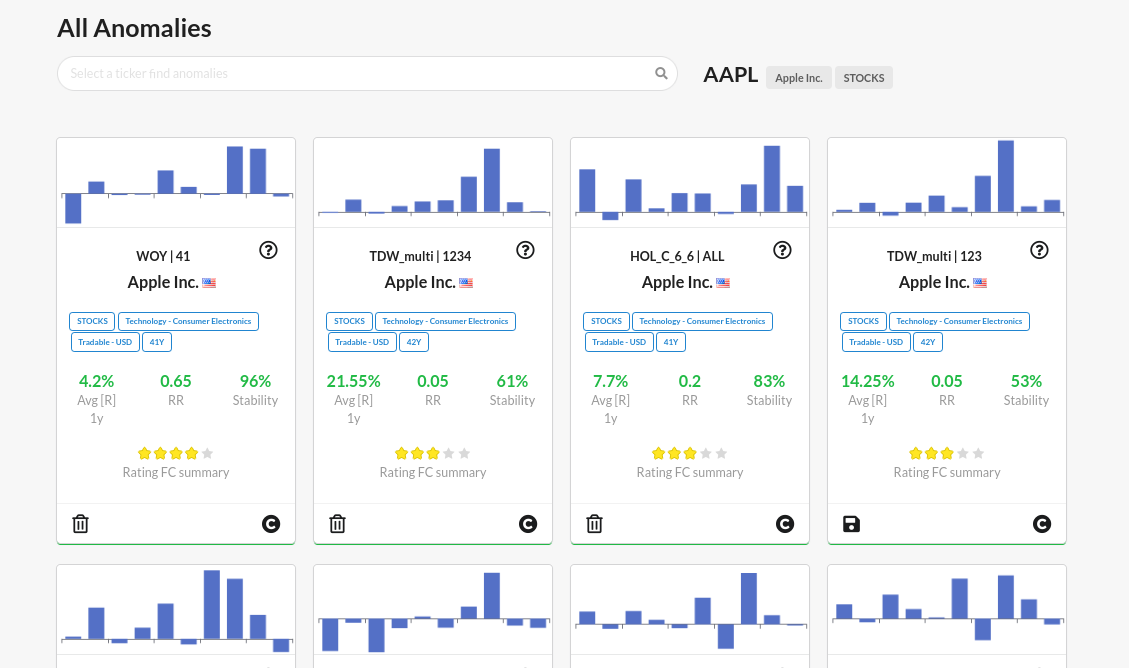Click the star rating on HOL_C_6_6 | ALL card
Image resolution: width=1129 pixels, height=668 pixels.
[690, 453]
